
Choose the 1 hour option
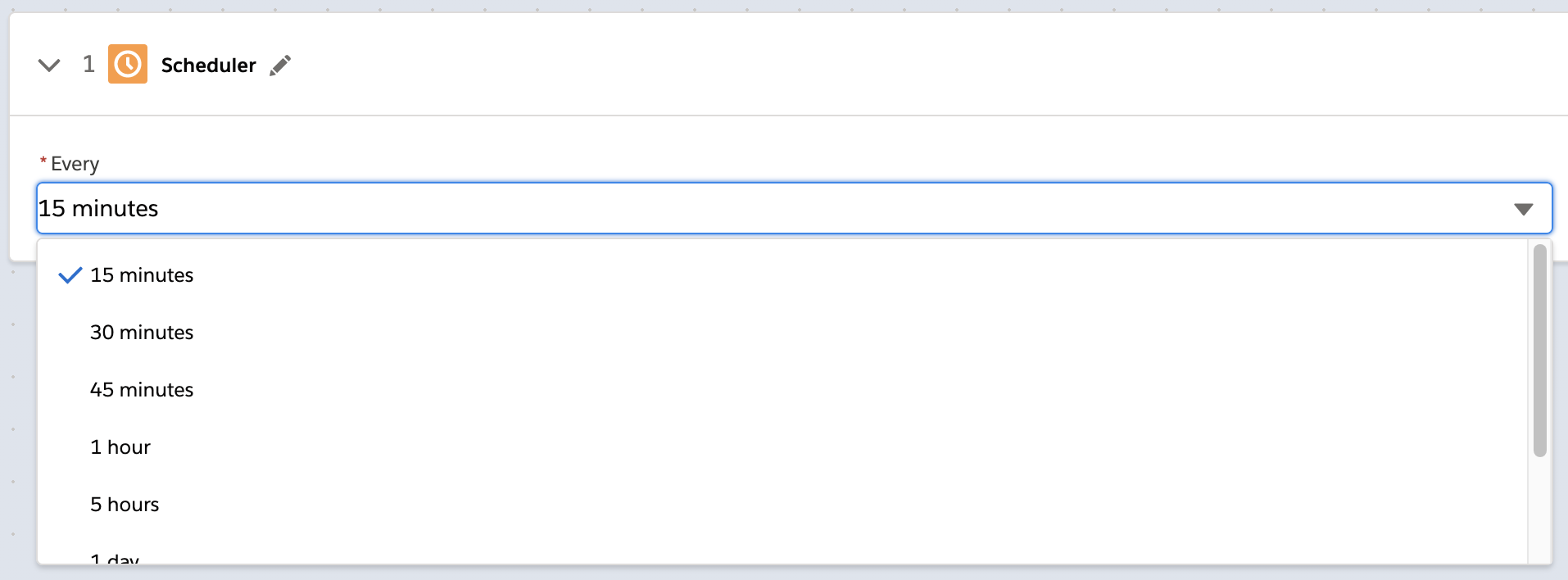coord(120,447)
